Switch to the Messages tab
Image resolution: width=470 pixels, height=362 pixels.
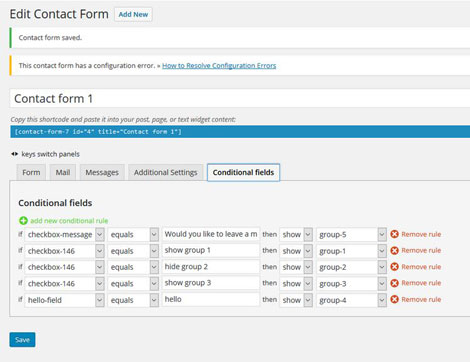(102, 172)
